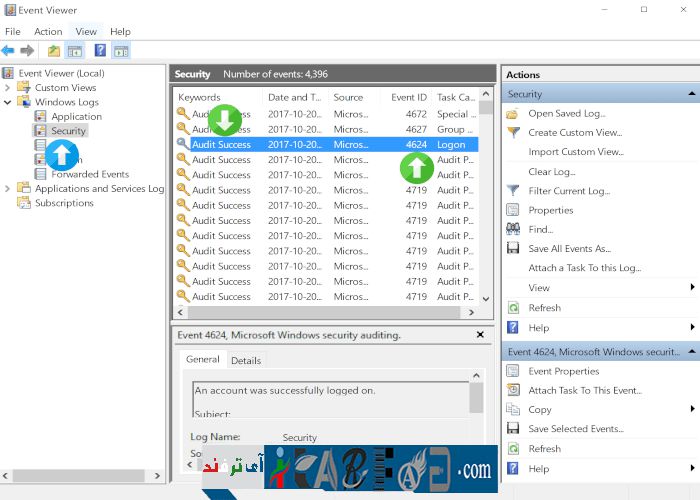Image resolution: width=700 pixels, height=500 pixels.
Task: Open the View menu
Action: pyautogui.click(x=86, y=32)
